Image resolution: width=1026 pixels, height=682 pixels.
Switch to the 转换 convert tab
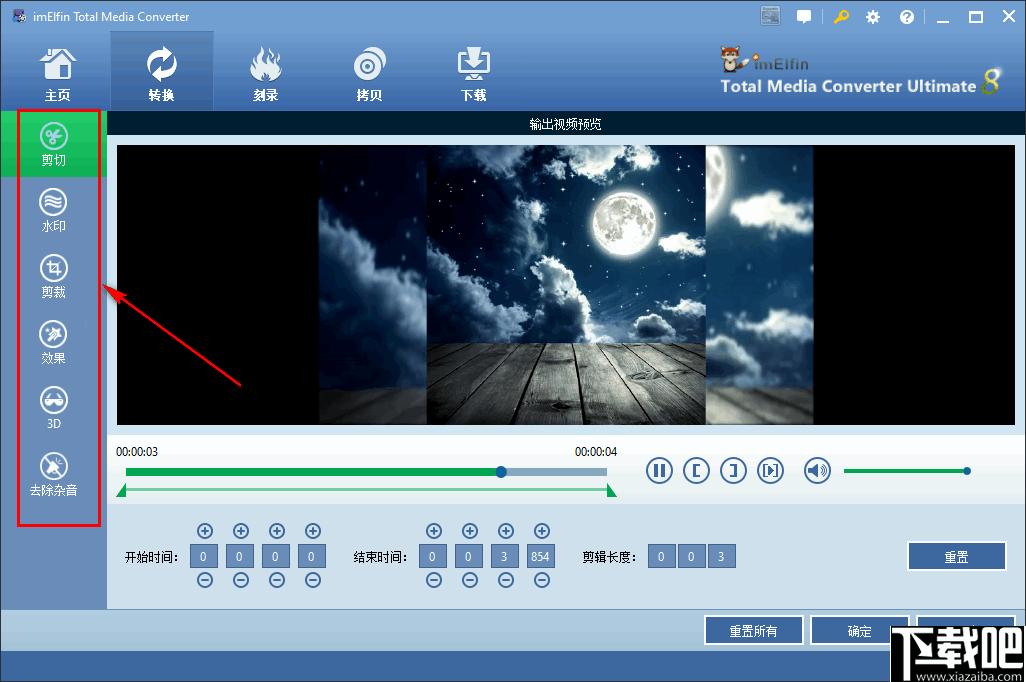162,71
